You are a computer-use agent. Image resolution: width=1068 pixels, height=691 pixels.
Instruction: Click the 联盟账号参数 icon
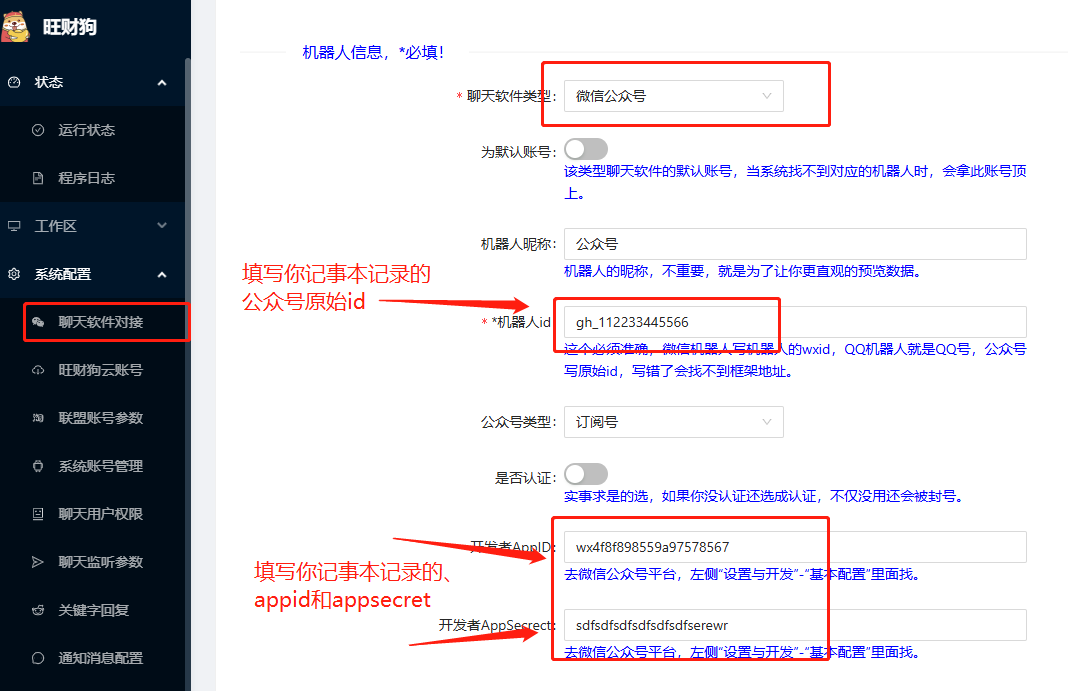point(38,418)
